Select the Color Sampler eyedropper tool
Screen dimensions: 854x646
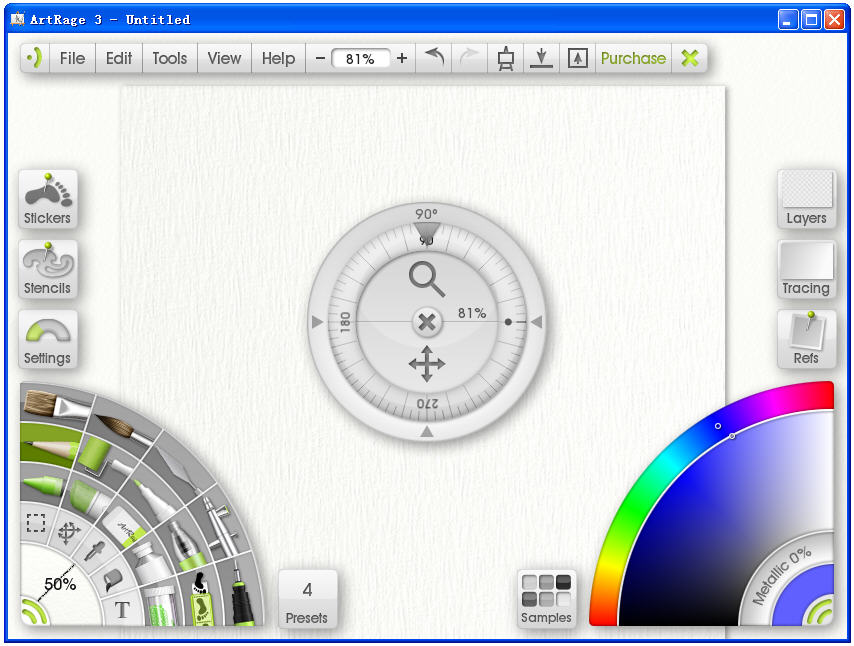[94, 551]
